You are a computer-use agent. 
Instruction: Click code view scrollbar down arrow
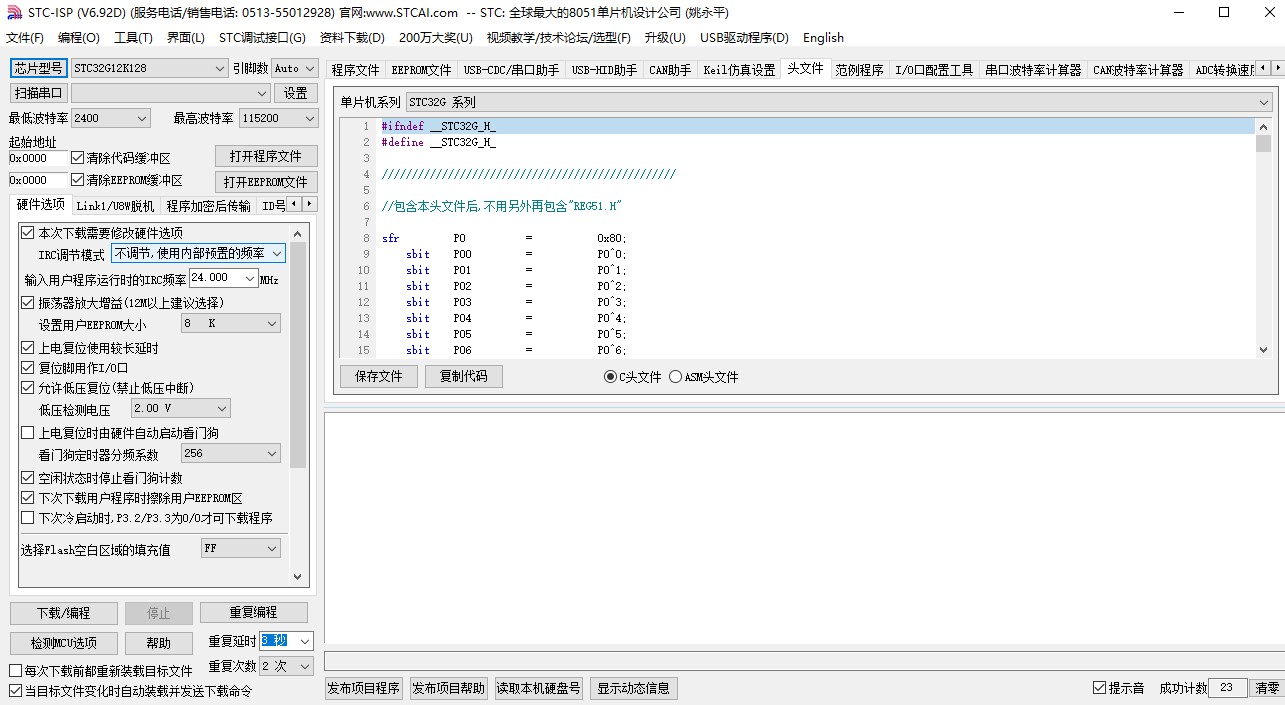tap(1263, 350)
